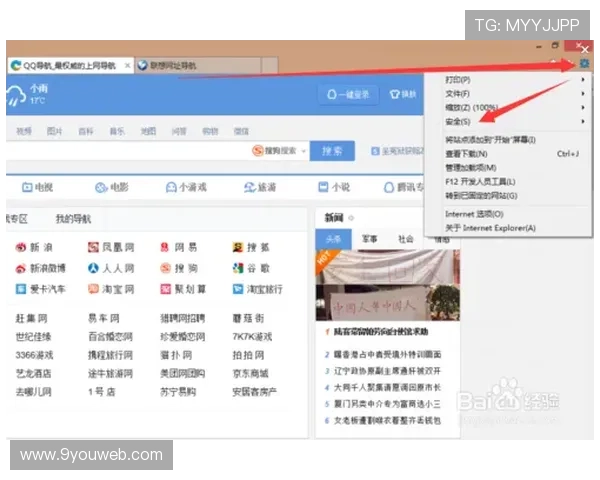Image resolution: width=600 pixels, height=480 pixels.
Task: Open the 拍拍网 link
Action: coord(248,355)
